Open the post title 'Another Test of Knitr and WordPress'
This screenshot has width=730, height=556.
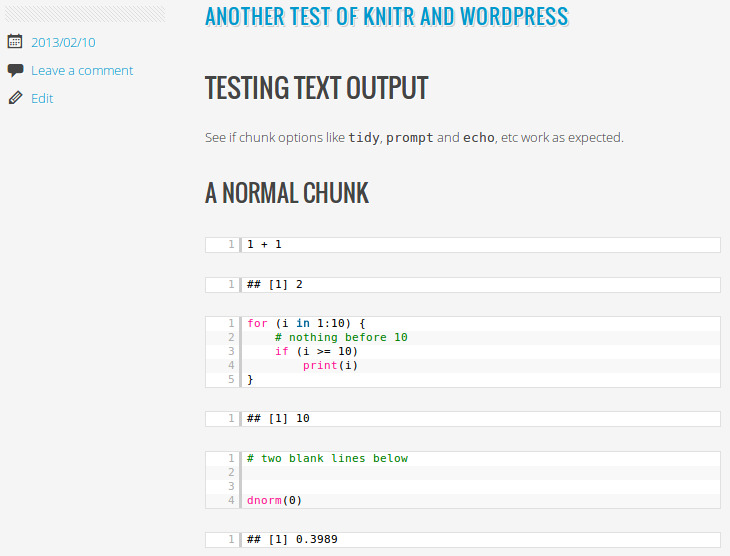click(x=387, y=16)
